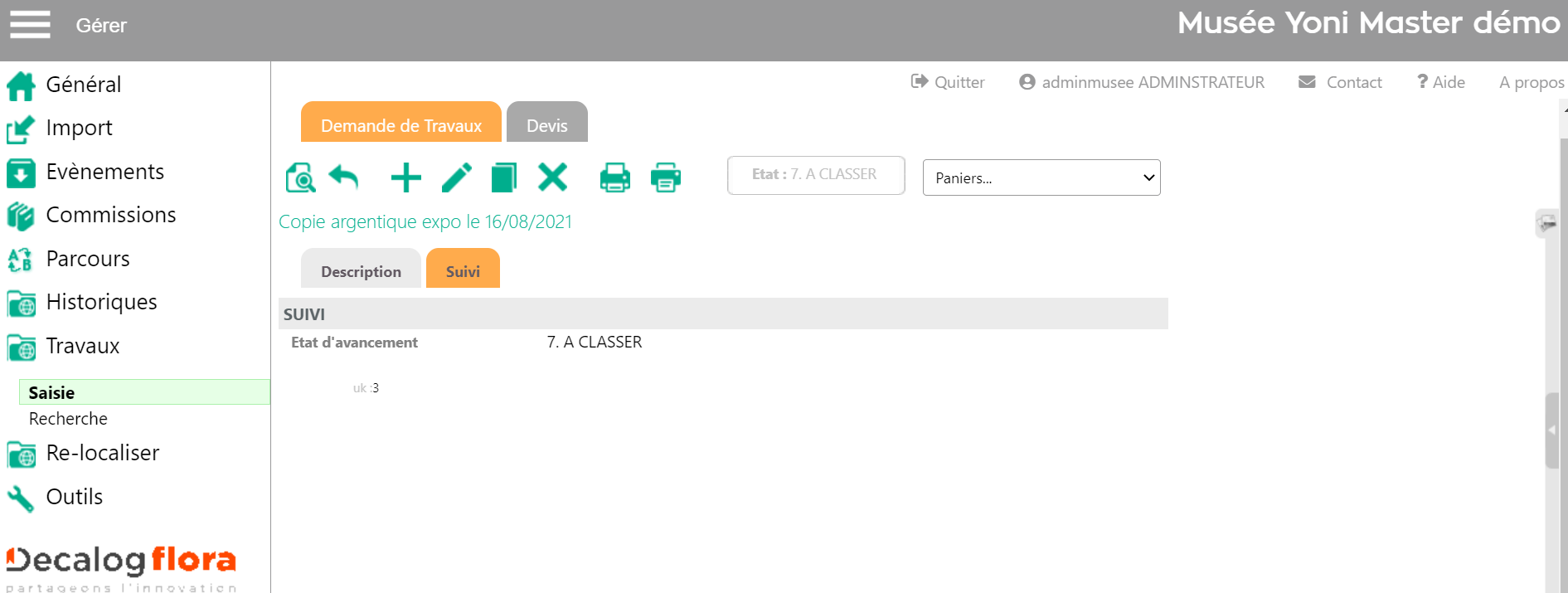Click the search record magnifier icon
The image size is (1568, 593).
click(x=300, y=177)
